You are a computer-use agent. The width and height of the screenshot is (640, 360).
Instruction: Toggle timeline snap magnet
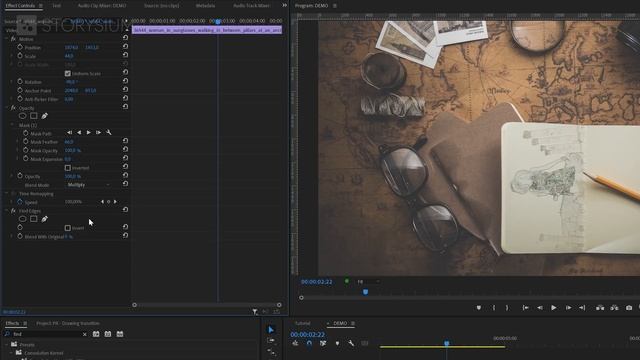[x=309, y=343]
